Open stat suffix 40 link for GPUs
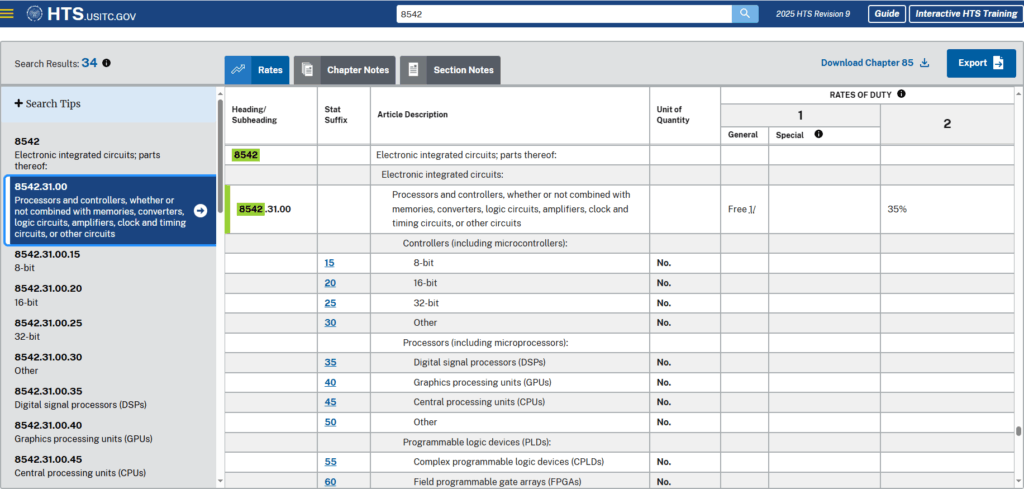Image resolution: width=1024 pixels, height=489 pixels. 330,382
